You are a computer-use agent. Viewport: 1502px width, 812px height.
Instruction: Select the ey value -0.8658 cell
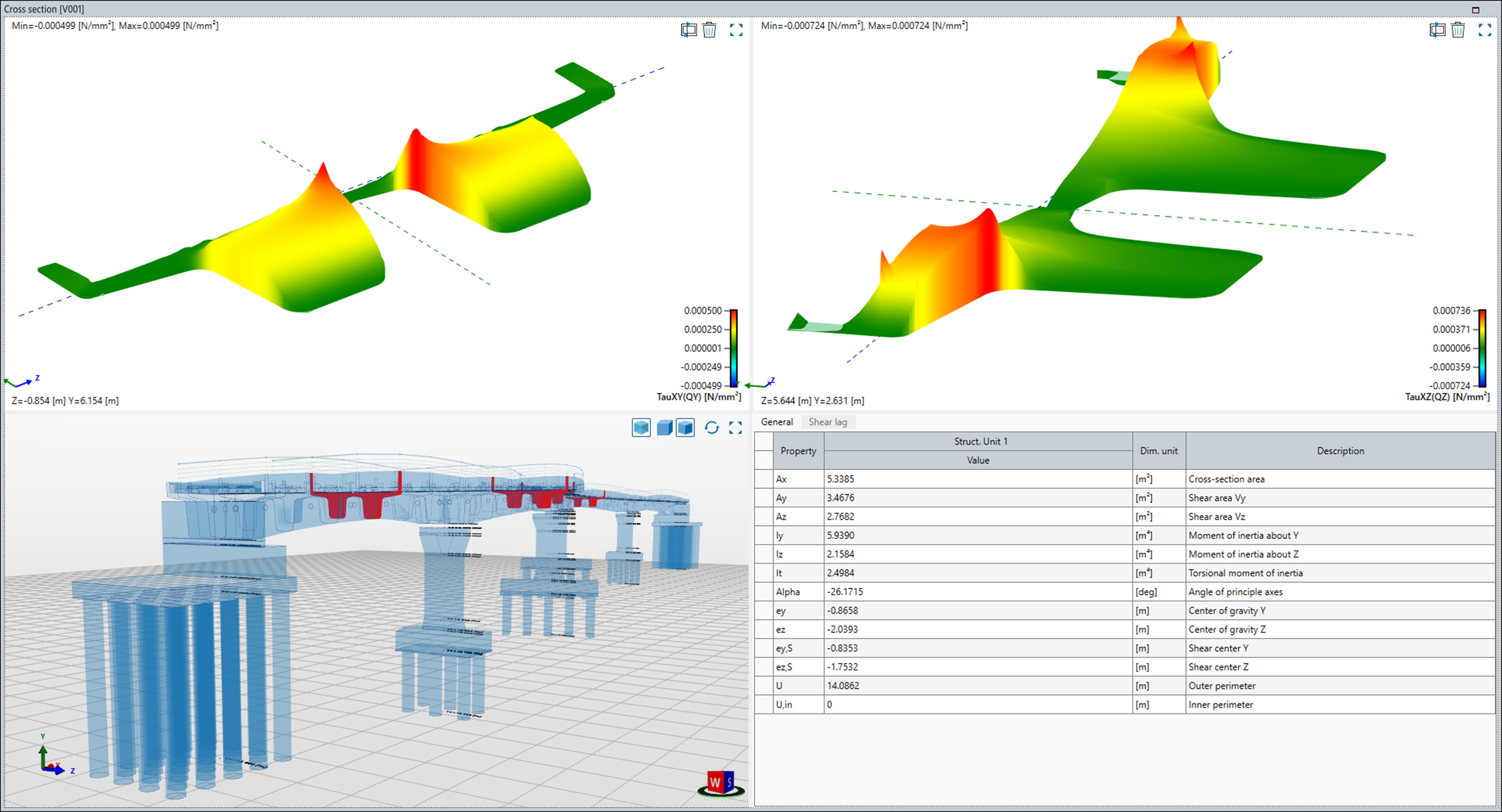pos(978,610)
